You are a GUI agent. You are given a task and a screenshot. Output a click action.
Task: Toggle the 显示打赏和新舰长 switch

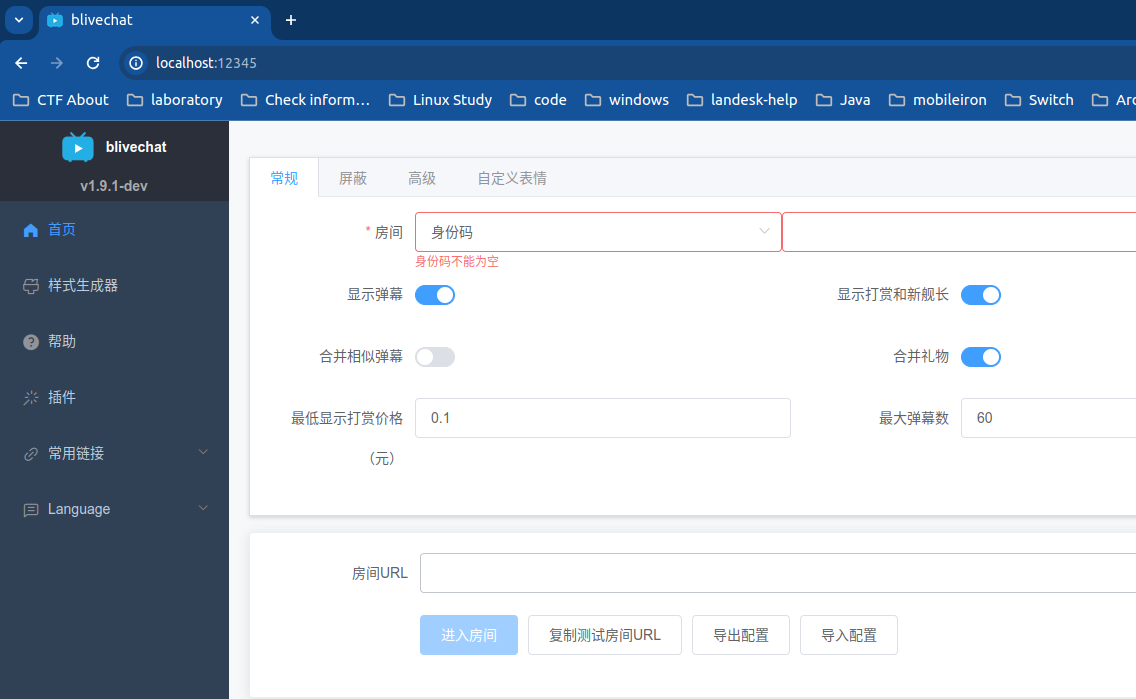pyautogui.click(x=981, y=295)
